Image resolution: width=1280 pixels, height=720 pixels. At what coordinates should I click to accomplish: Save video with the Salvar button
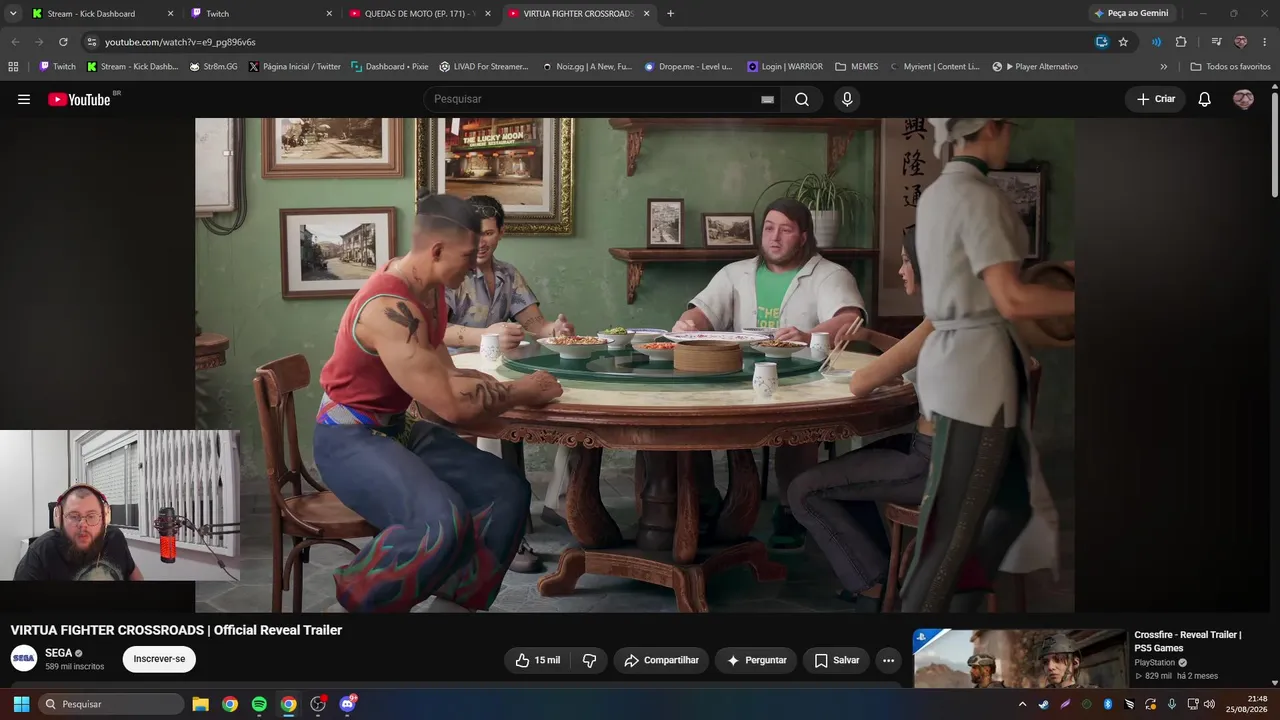836,660
